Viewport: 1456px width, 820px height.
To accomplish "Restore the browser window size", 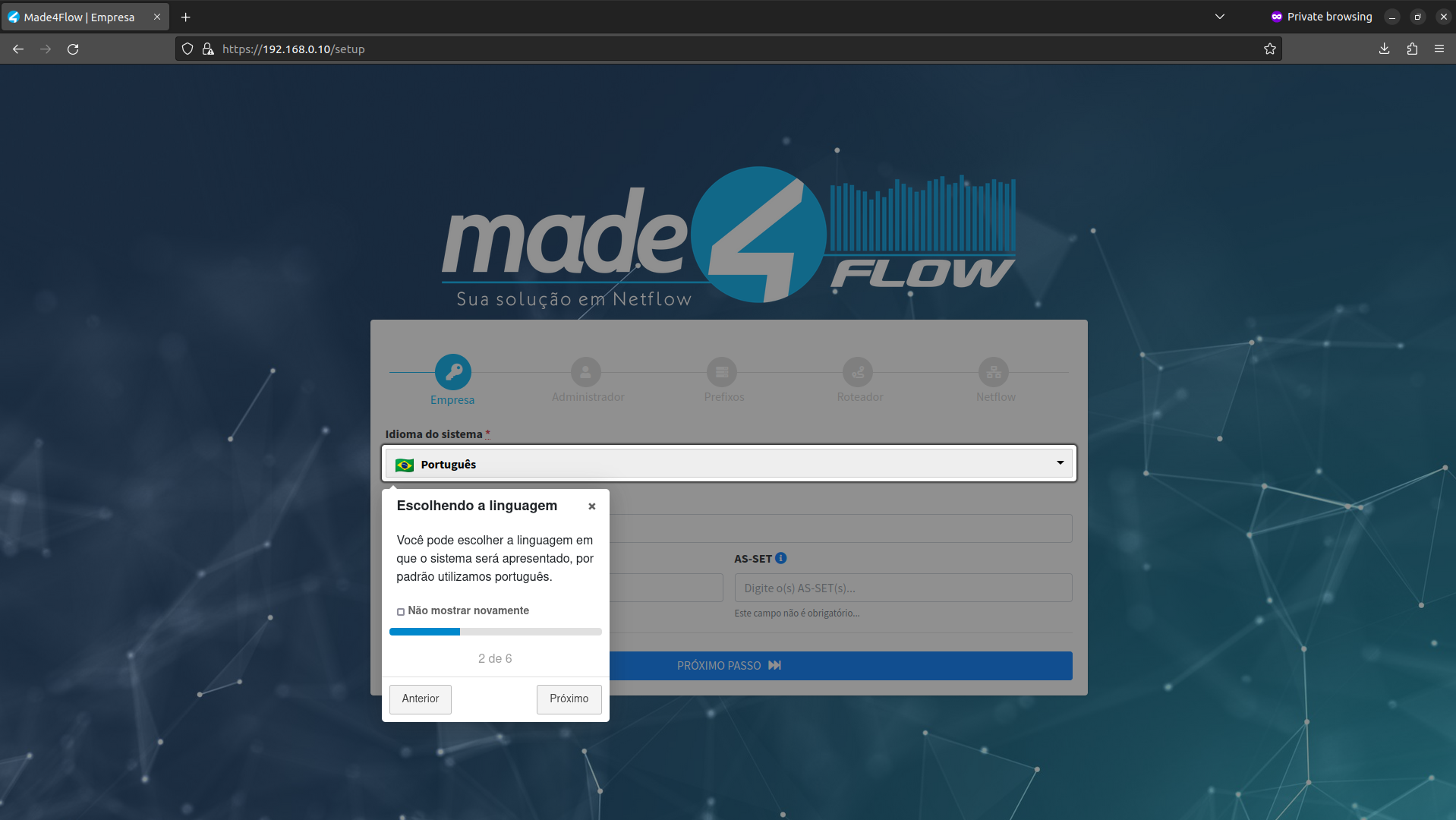I will (x=1417, y=17).
